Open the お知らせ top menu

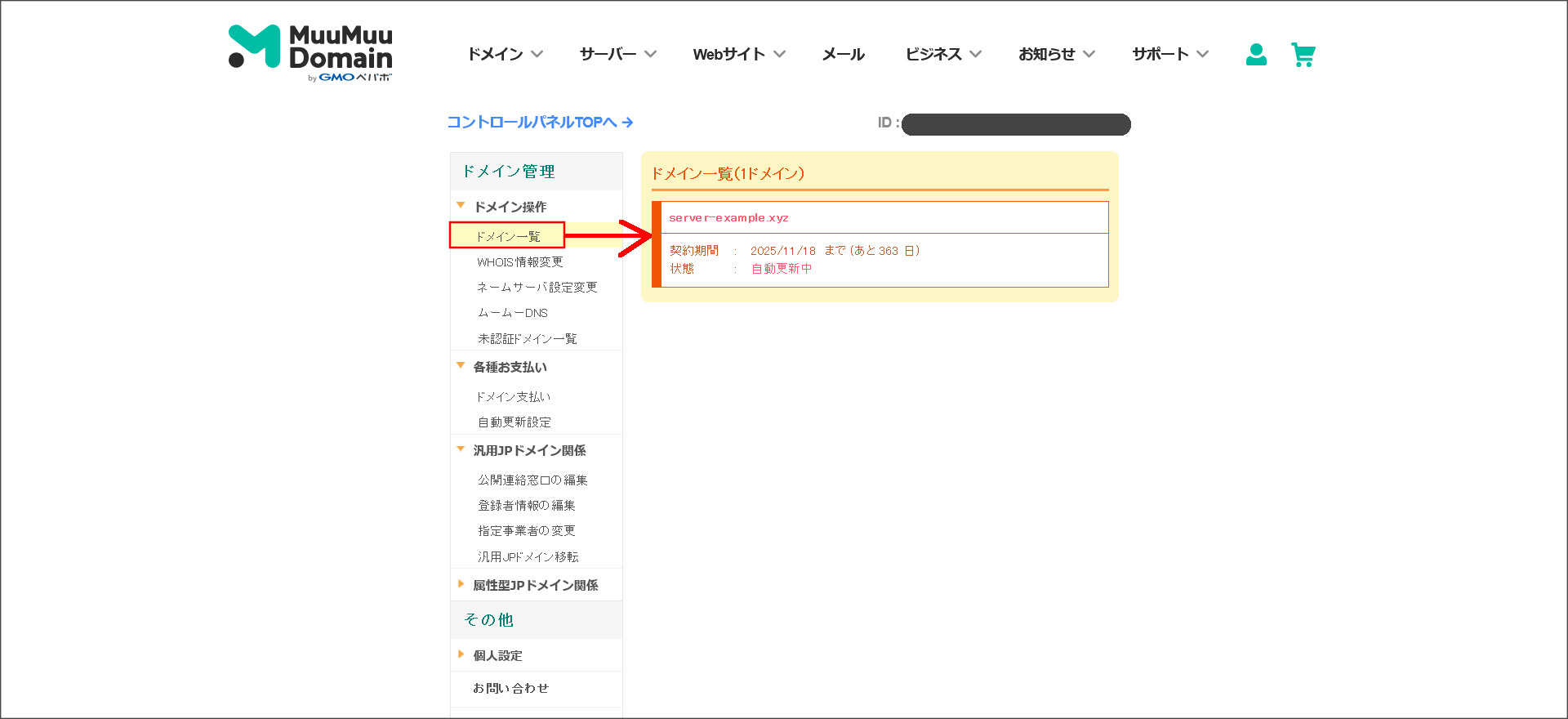1057,54
